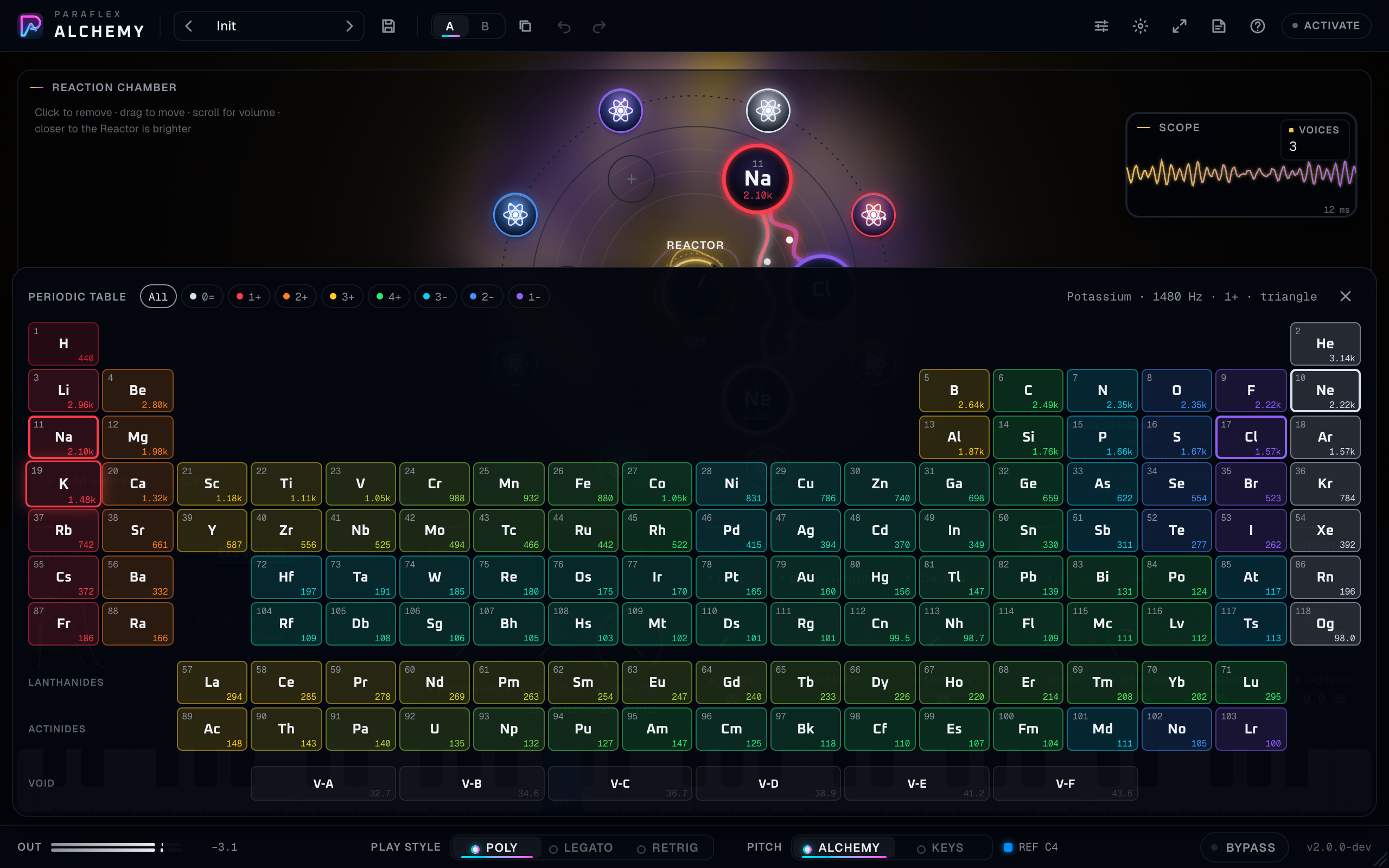Click the red atom orb in chamber

[x=874, y=215]
